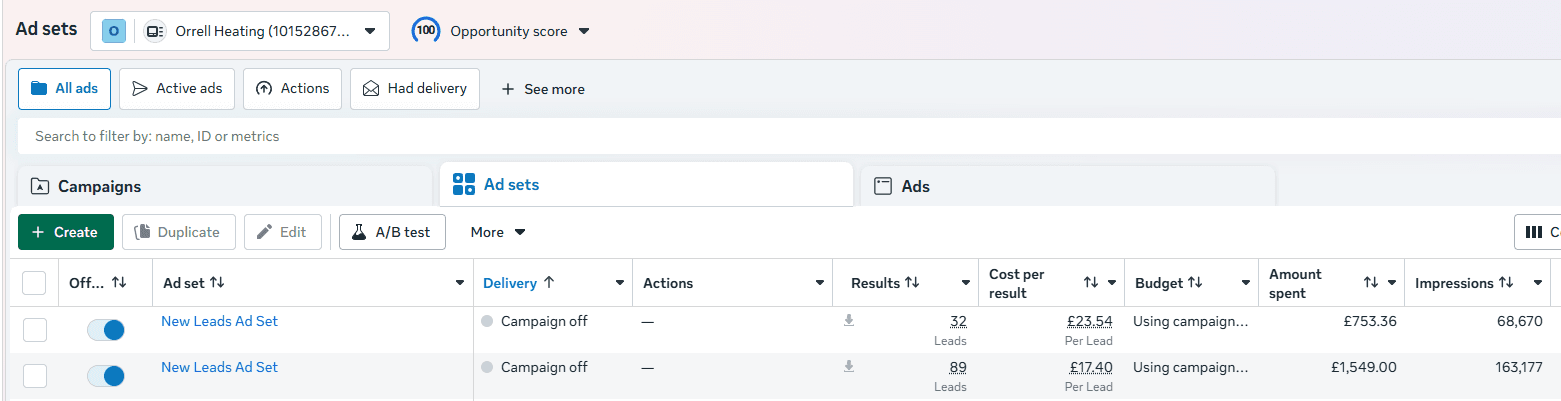Screen dimensions: 1561x401
Task: Tick the select-all checkbox in header
Action: pos(34,283)
